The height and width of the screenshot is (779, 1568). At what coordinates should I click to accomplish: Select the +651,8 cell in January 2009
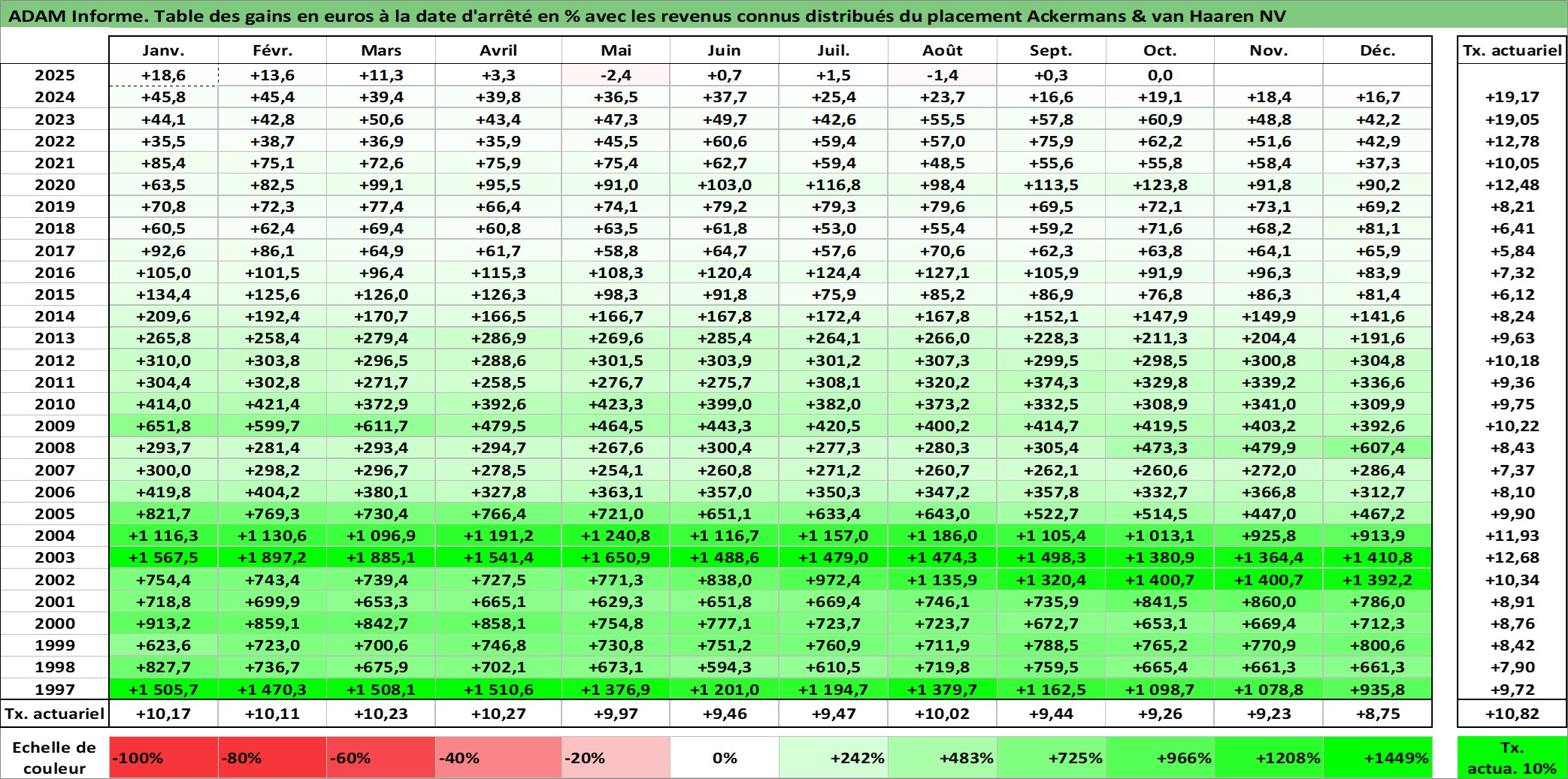tap(164, 426)
